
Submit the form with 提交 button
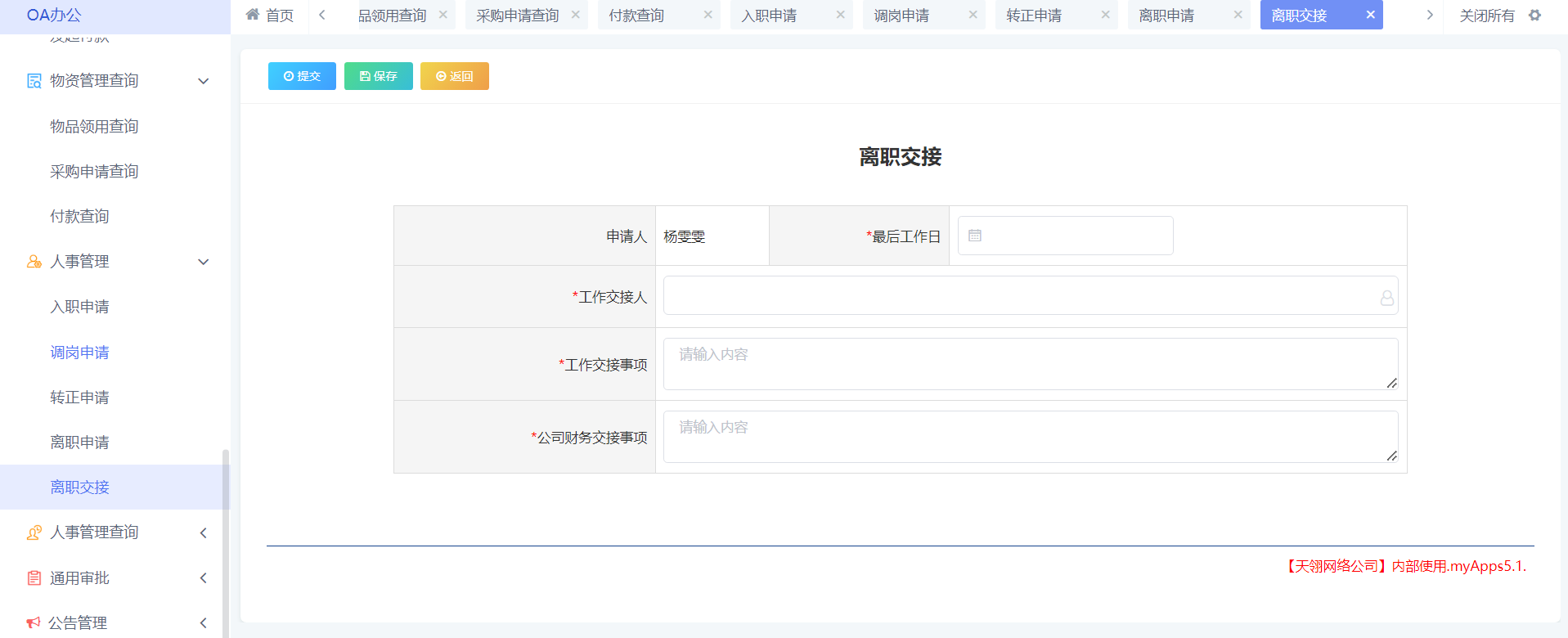tap(302, 76)
